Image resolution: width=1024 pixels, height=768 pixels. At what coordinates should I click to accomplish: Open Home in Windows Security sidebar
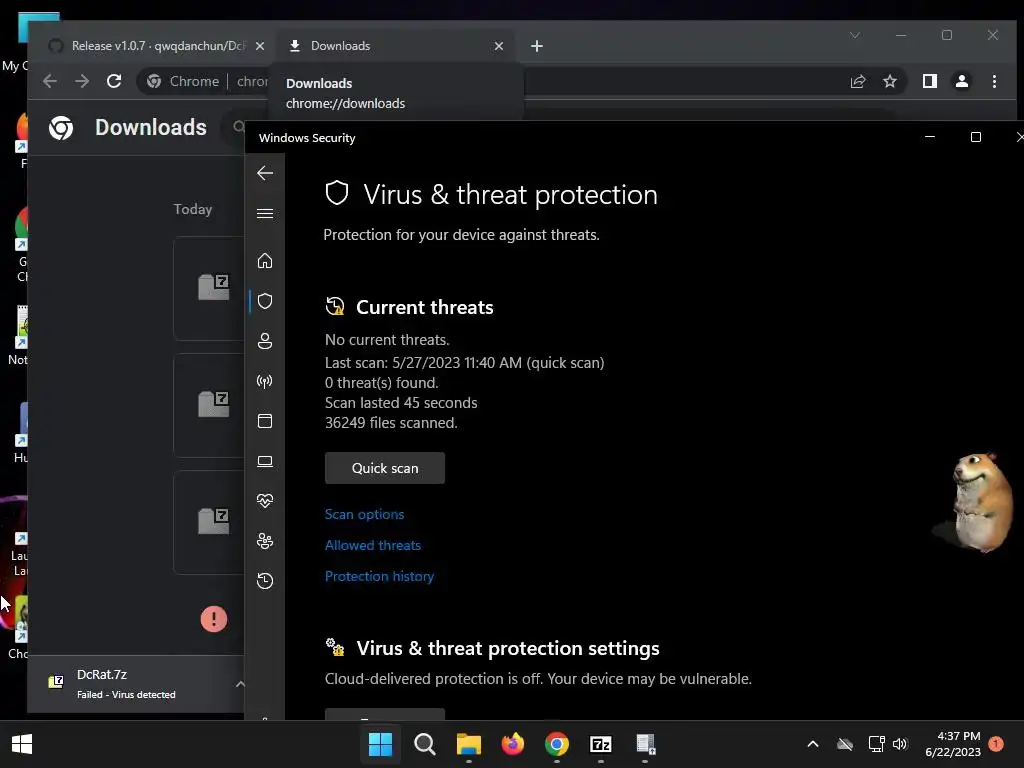[x=264, y=261]
